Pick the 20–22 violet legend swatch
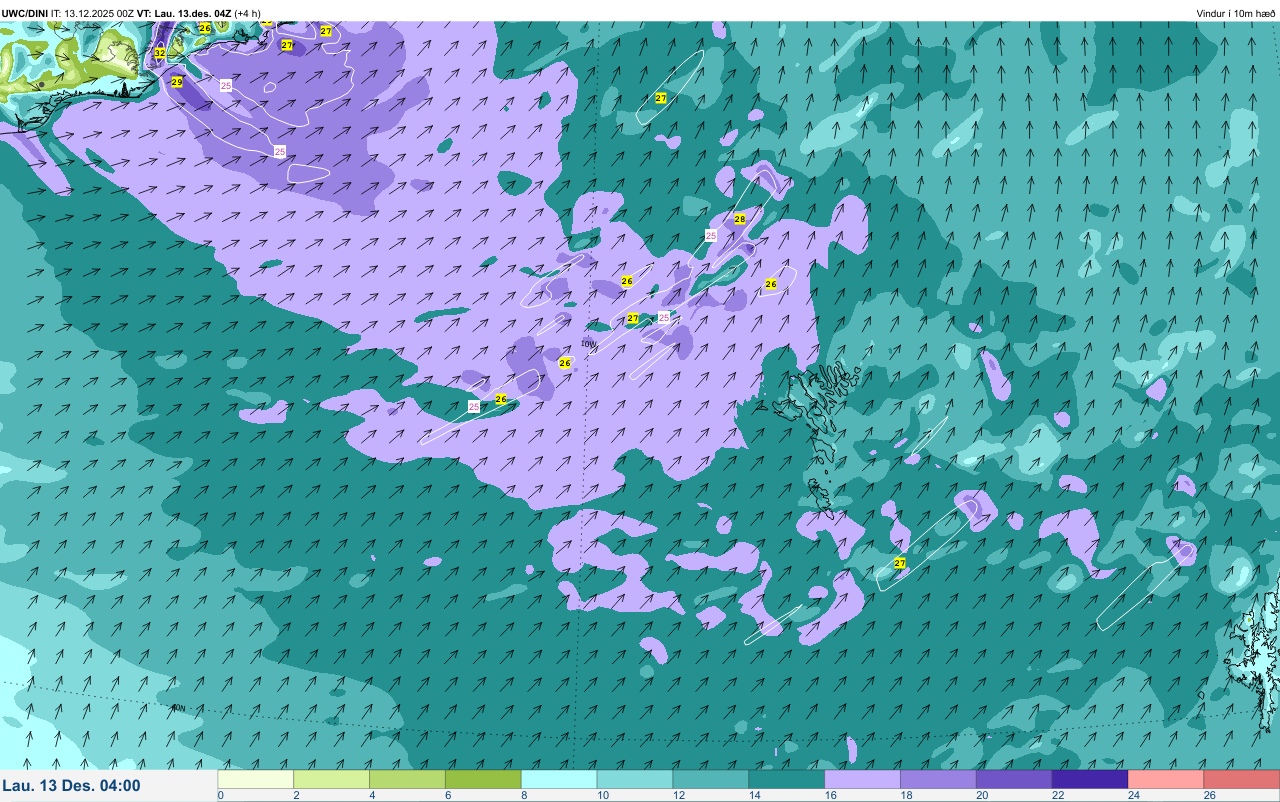This screenshot has height=802, width=1280. click(1015, 779)
